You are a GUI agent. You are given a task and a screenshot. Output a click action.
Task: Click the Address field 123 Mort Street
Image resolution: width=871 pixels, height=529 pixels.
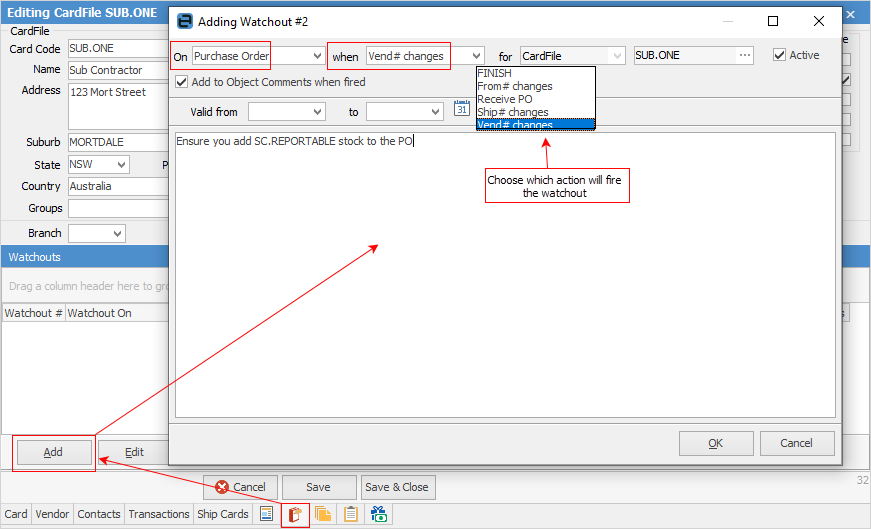pyautogui.click(x=118, y=107)
